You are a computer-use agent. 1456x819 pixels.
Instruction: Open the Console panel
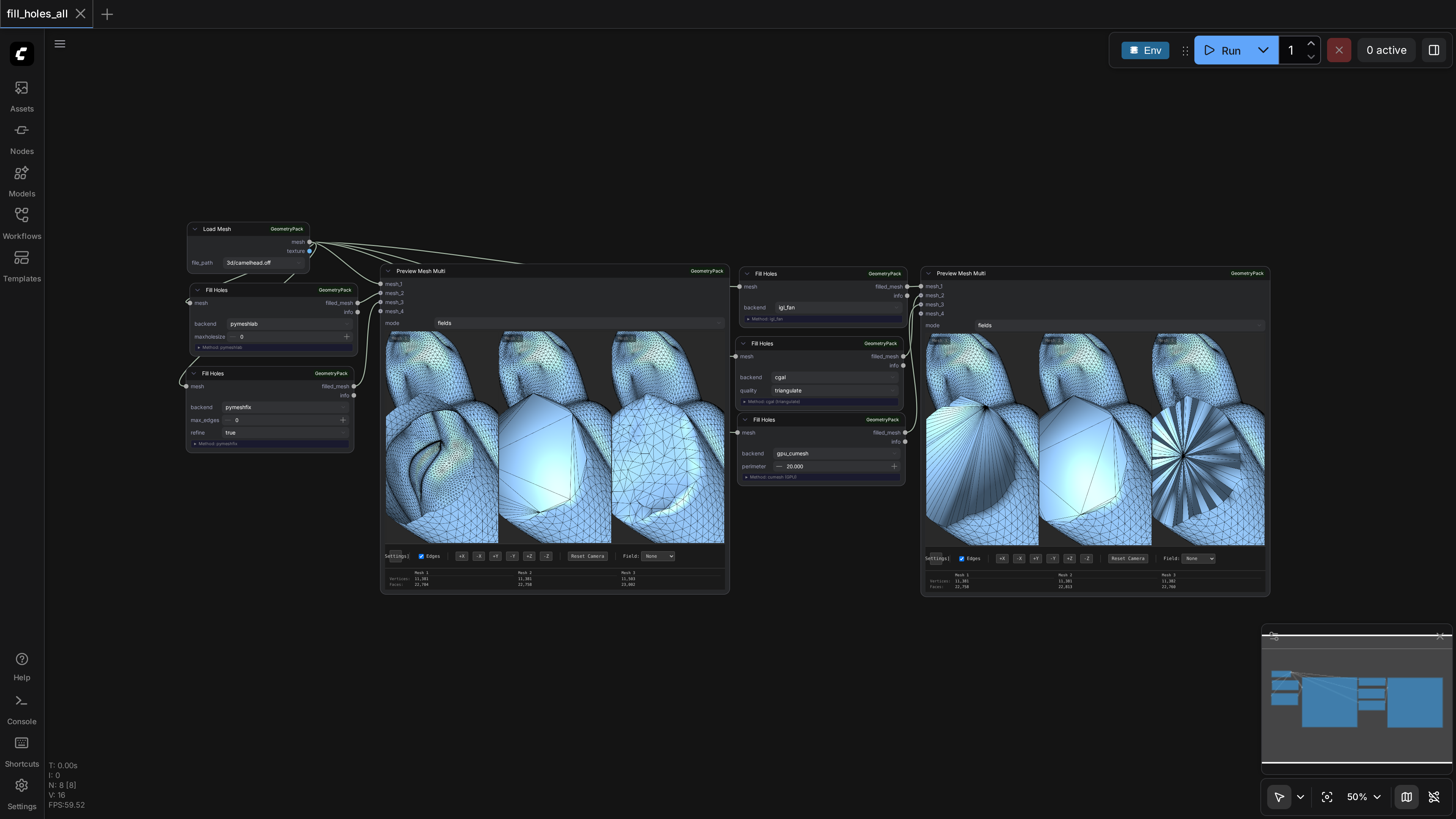22,710
